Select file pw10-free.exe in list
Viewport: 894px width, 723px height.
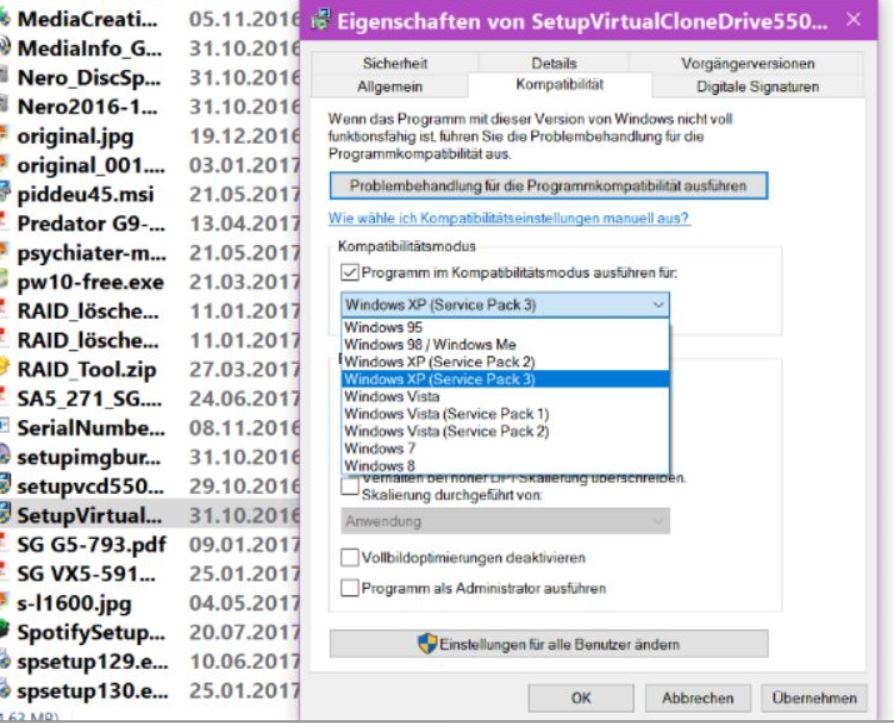pos(91,282)
